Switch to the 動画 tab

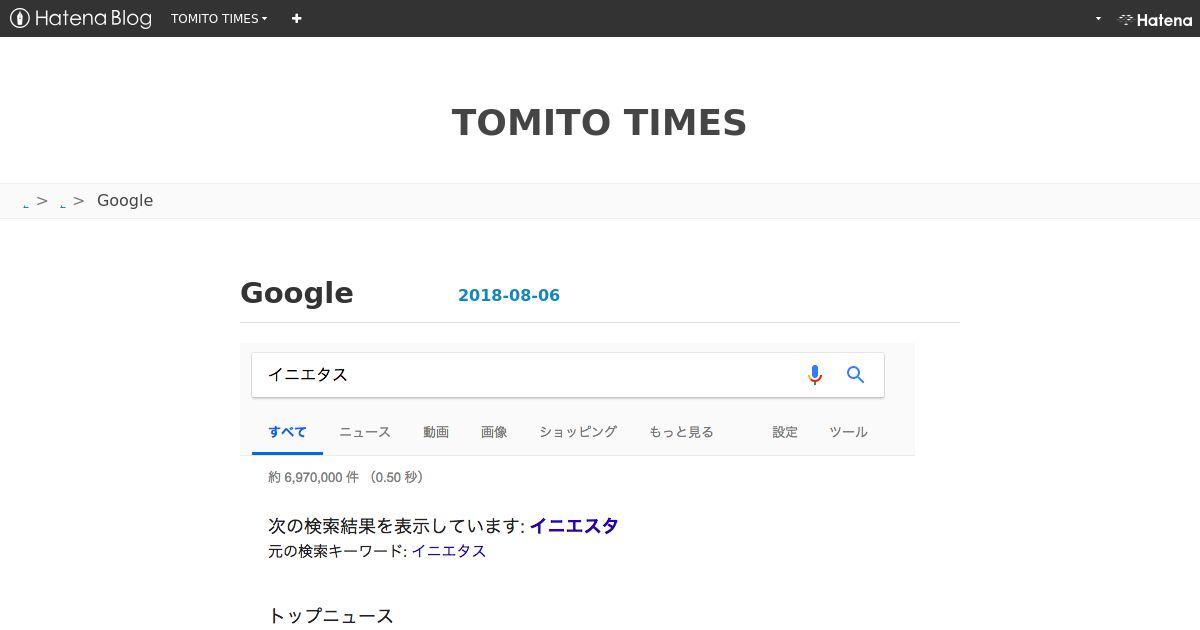(x=436, y=432)
